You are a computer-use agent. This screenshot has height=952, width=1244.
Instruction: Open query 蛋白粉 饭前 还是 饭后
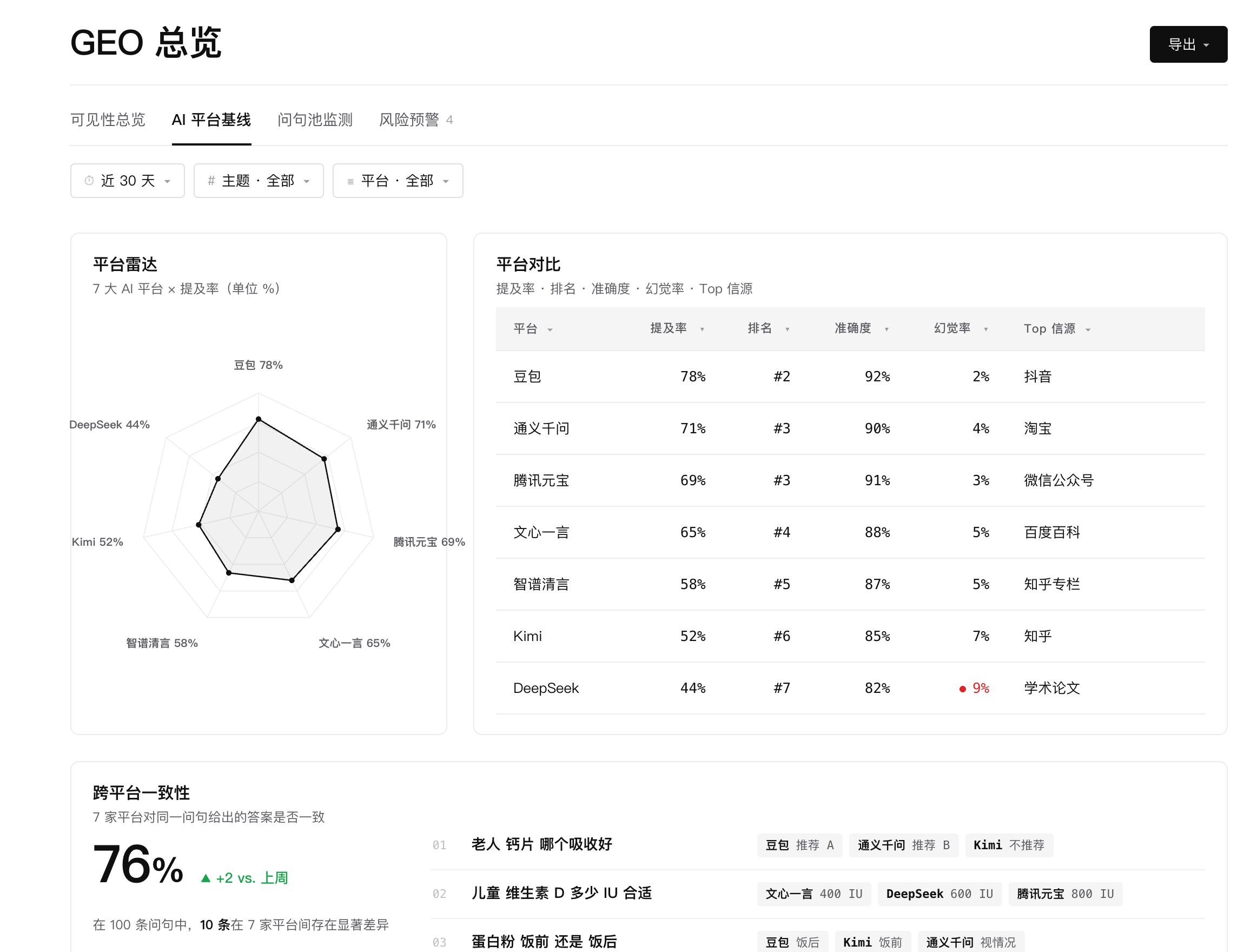pyautogui.click(x=544, y=942)
